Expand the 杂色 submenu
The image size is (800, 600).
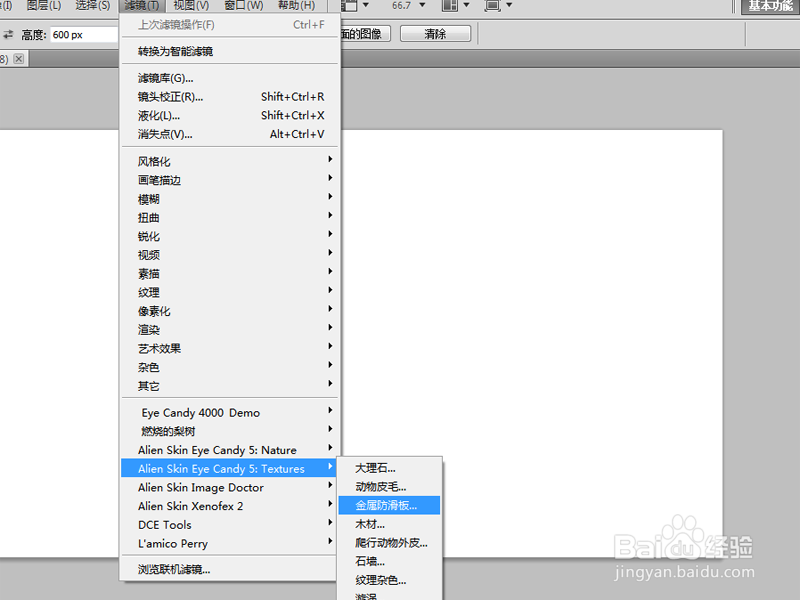(230, 367)
